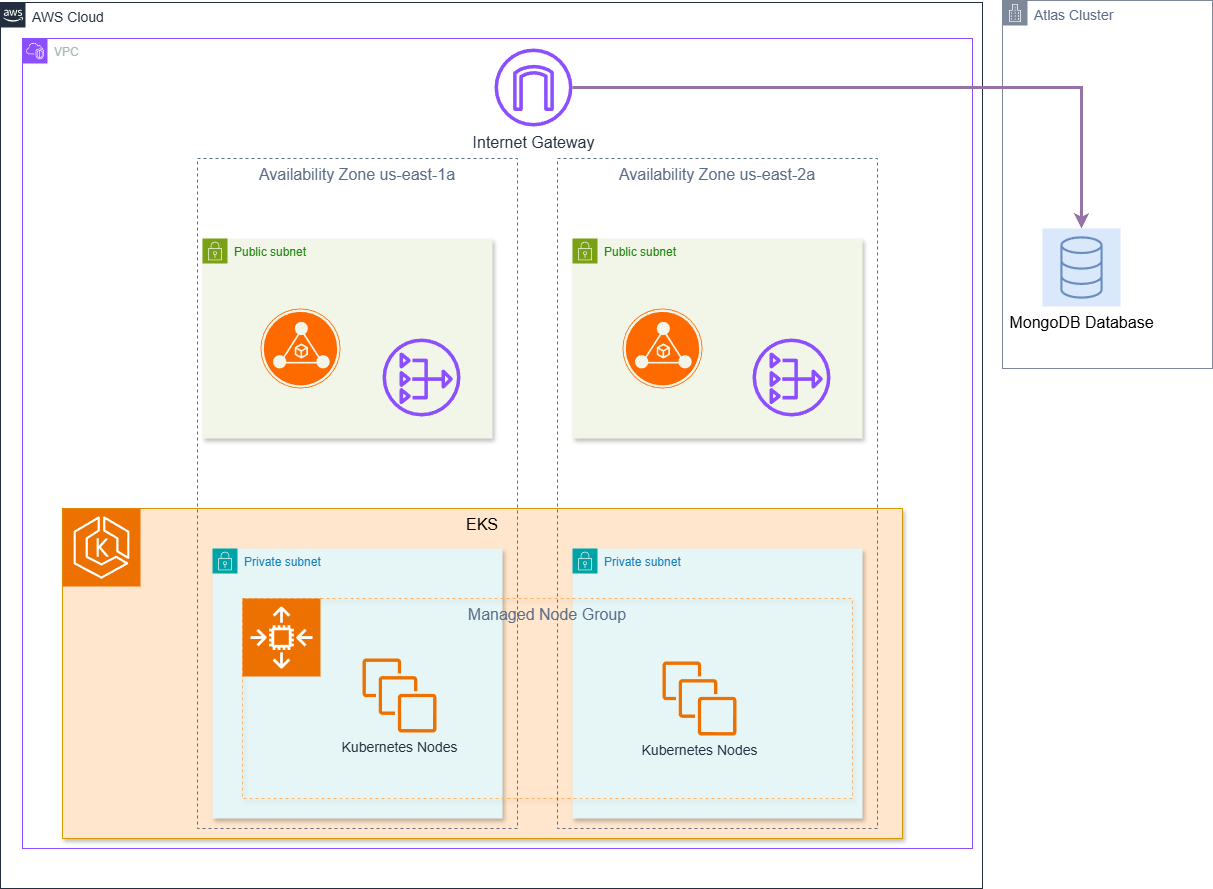
Task: Click the AWS logo in the top-left corner
Action: (x=13, y=16)
